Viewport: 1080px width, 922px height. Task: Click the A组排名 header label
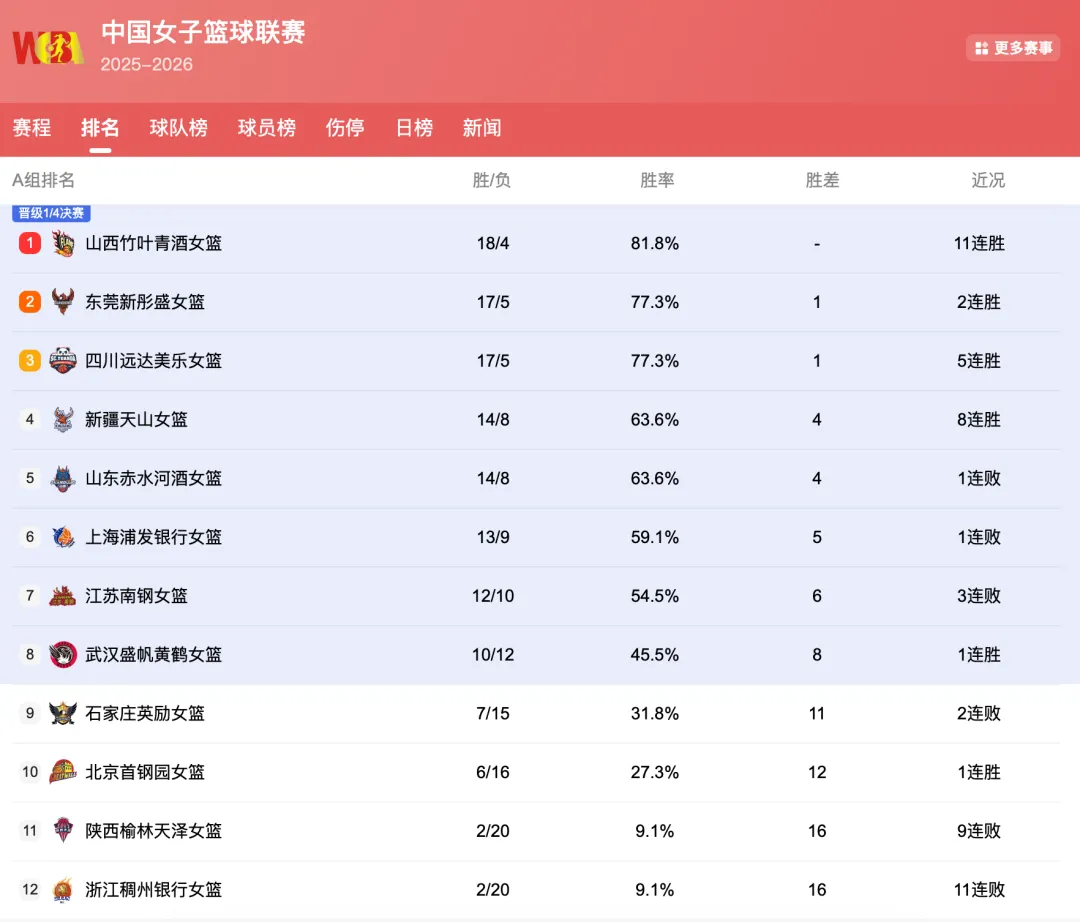click(x=43, y=180)
